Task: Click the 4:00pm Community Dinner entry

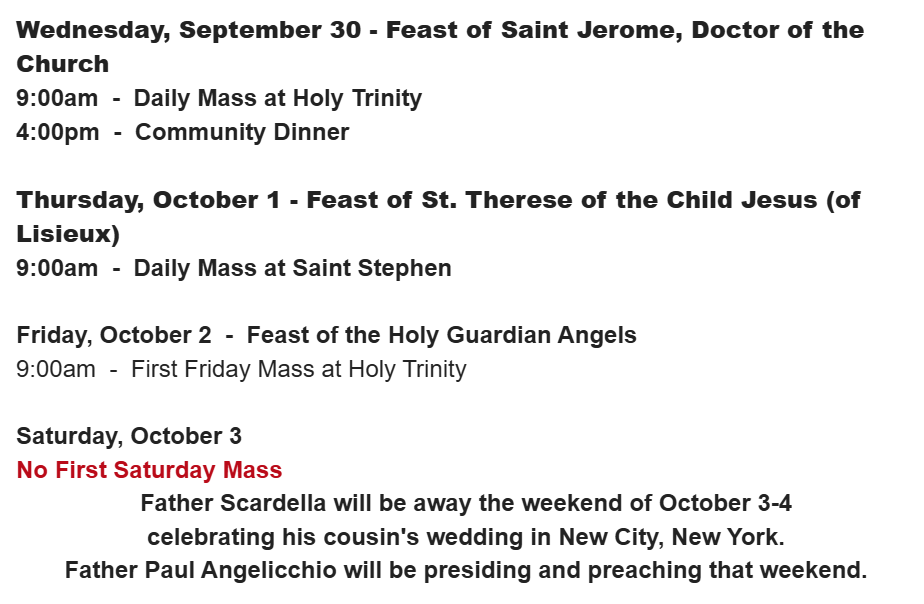Action: click(183, 132)
